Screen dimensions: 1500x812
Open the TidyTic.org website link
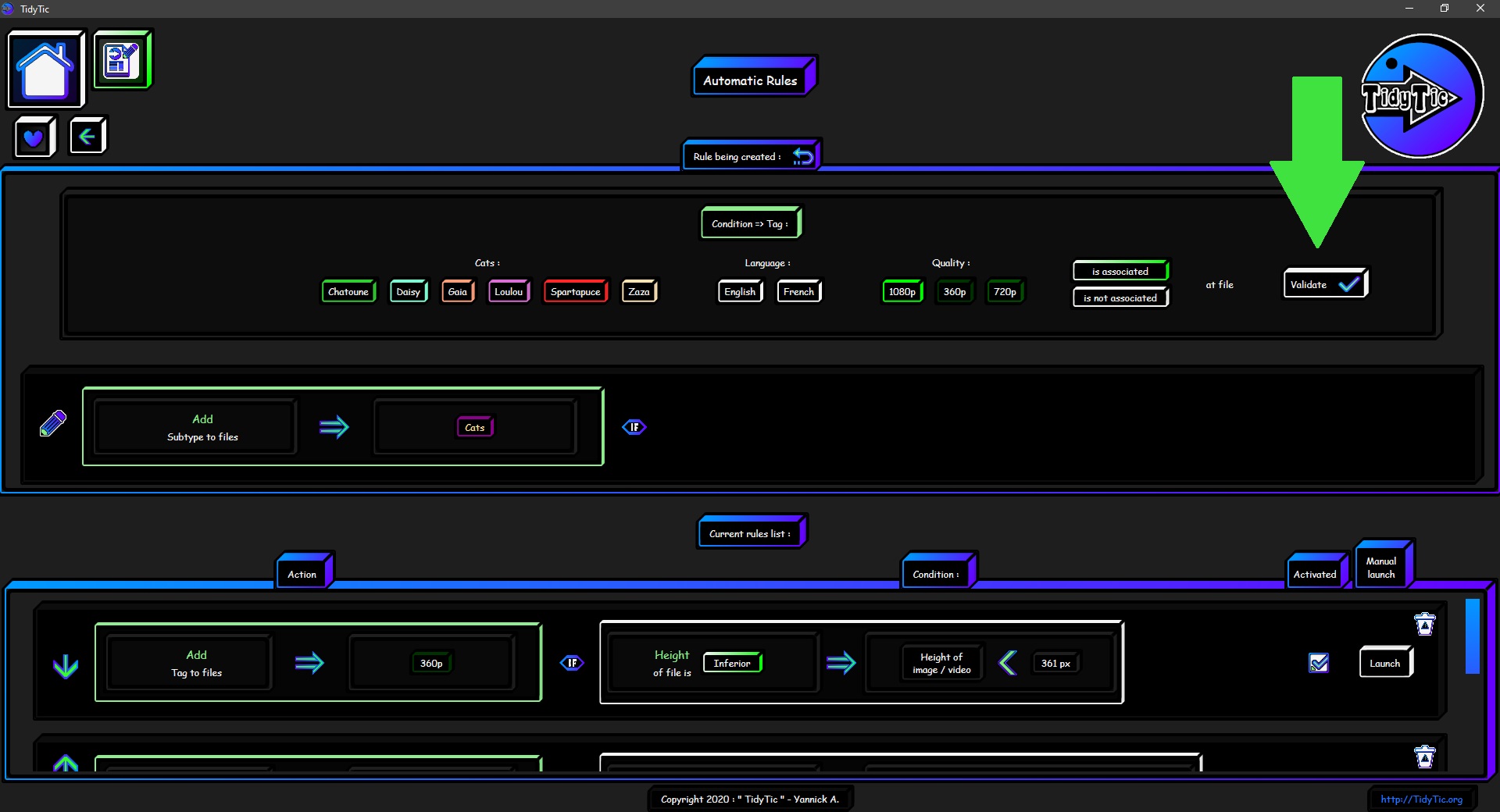click(x=1421, y=799)
